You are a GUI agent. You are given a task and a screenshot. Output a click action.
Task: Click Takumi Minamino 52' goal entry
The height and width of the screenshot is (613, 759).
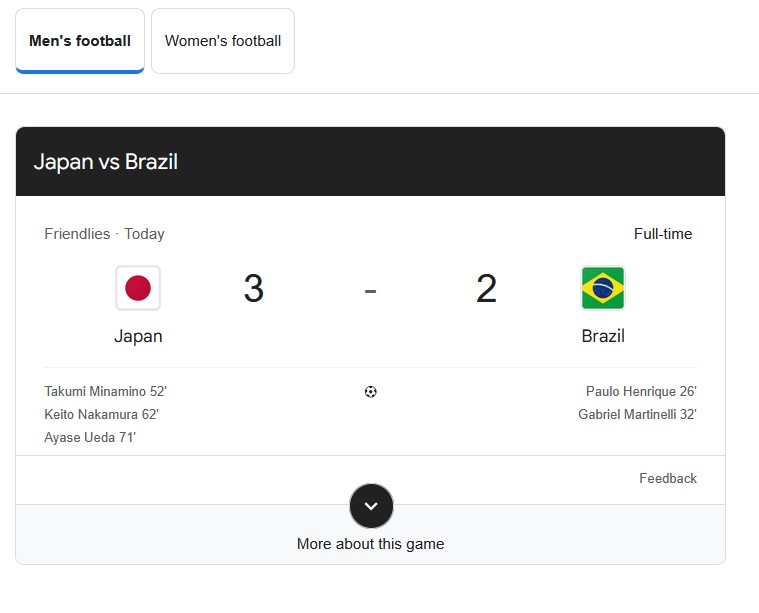click(105, 392)
